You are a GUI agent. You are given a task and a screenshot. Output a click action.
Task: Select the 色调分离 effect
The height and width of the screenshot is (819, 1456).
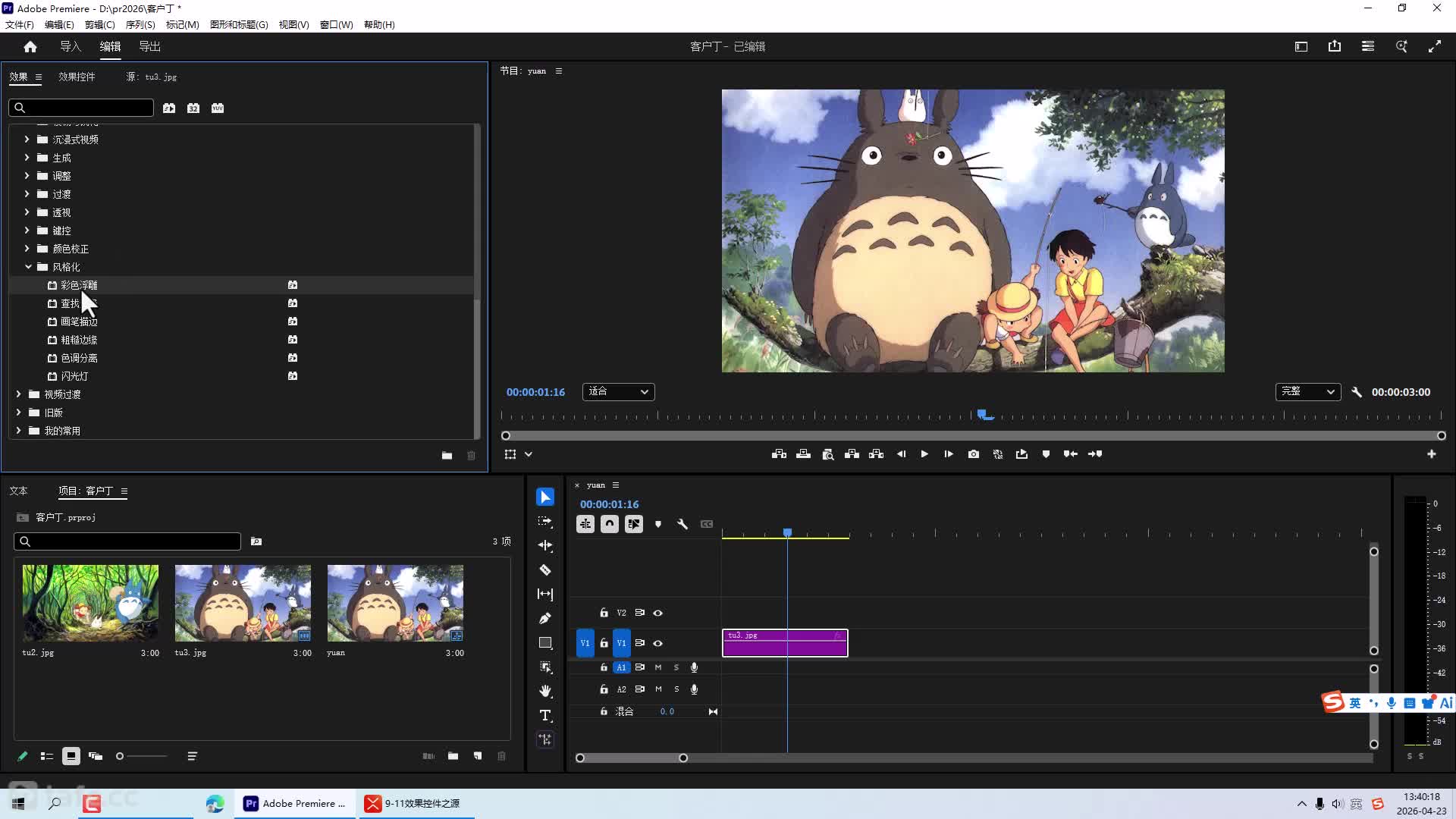tap(79, 358)
